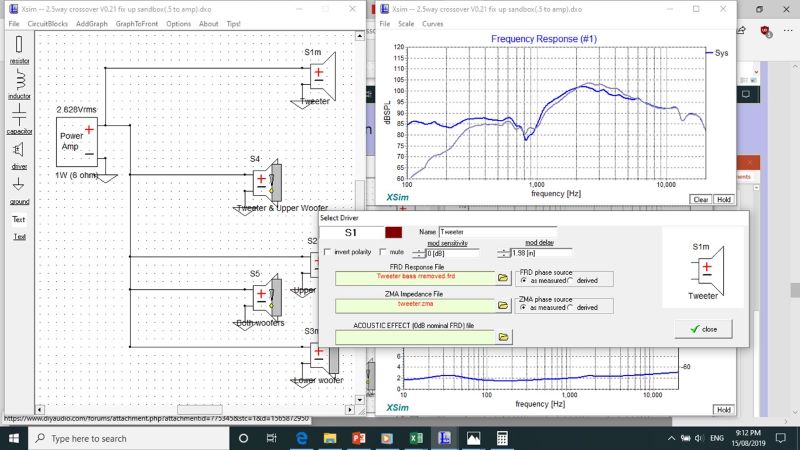Open the Tips! menu
The width and height of the screenshot is (800, 450).
click(233, 24)
